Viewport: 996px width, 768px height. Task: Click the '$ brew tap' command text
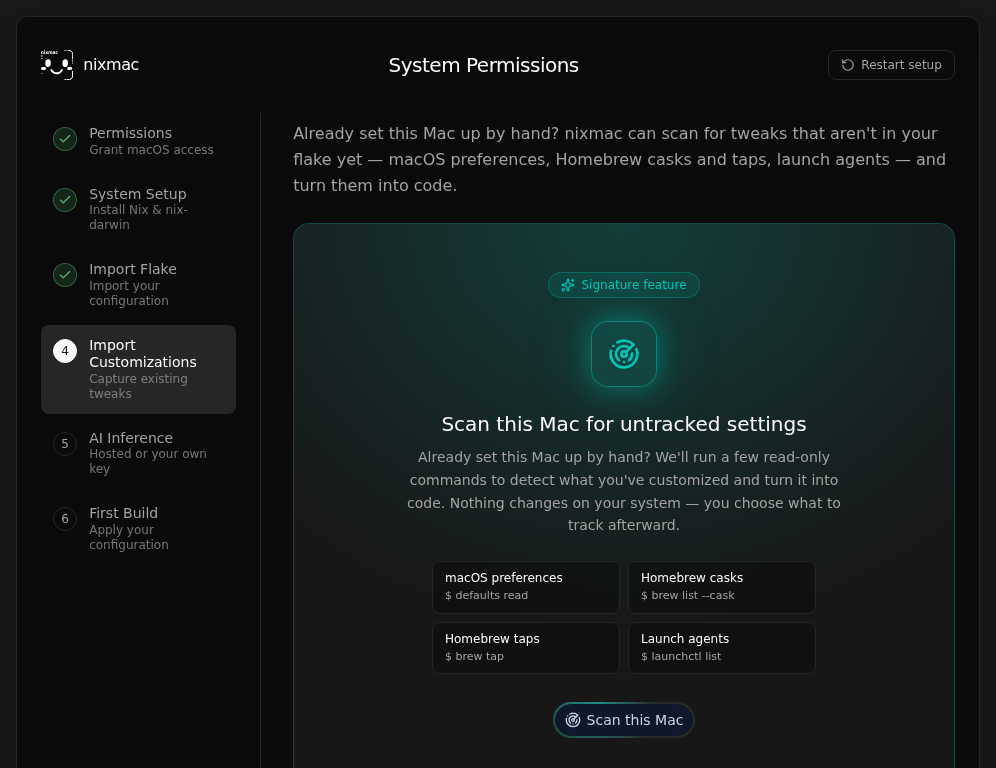474,656
